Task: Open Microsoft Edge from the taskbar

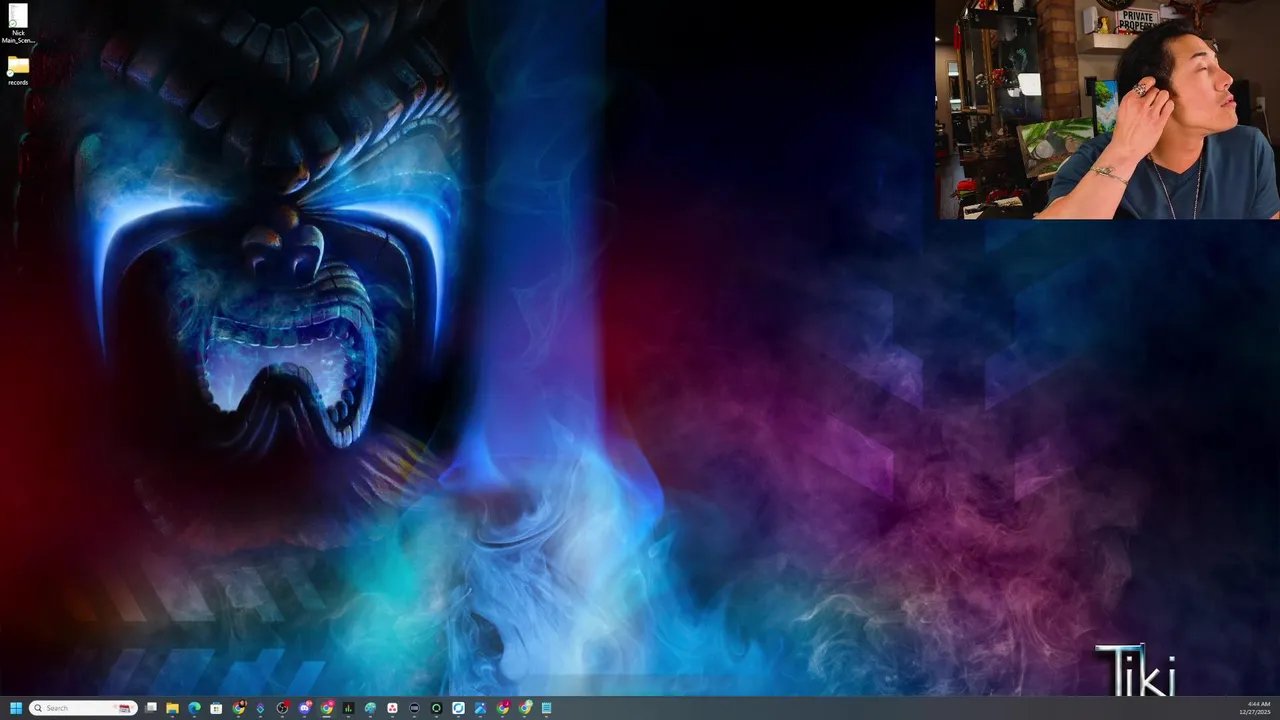Action: tap(194, 708)
